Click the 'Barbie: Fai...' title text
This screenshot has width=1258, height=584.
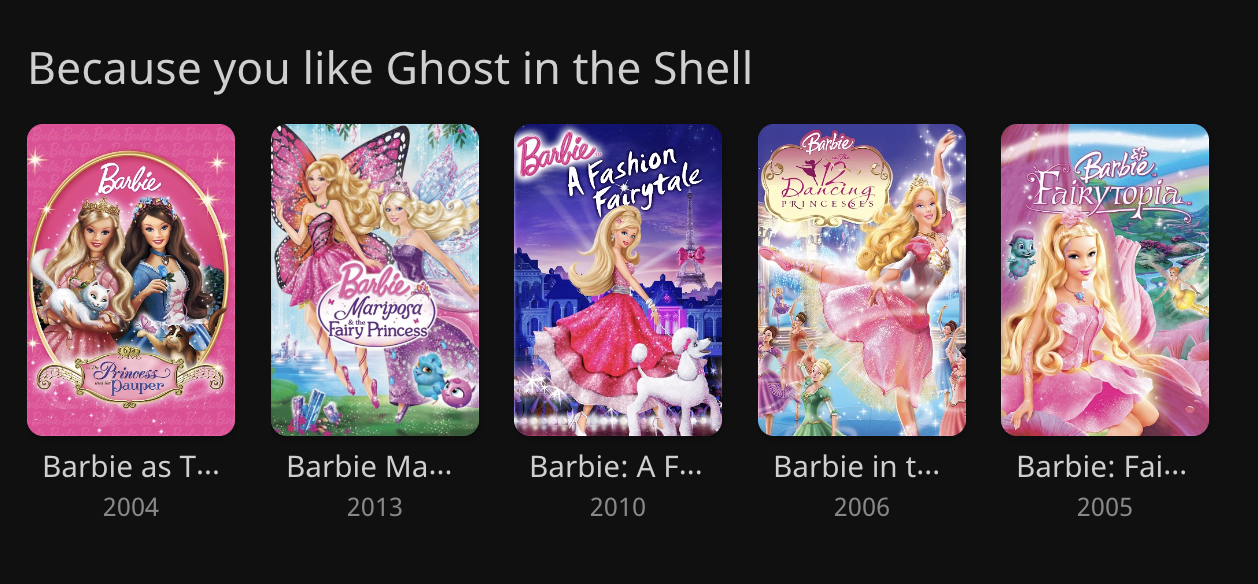coord(1102,466)
